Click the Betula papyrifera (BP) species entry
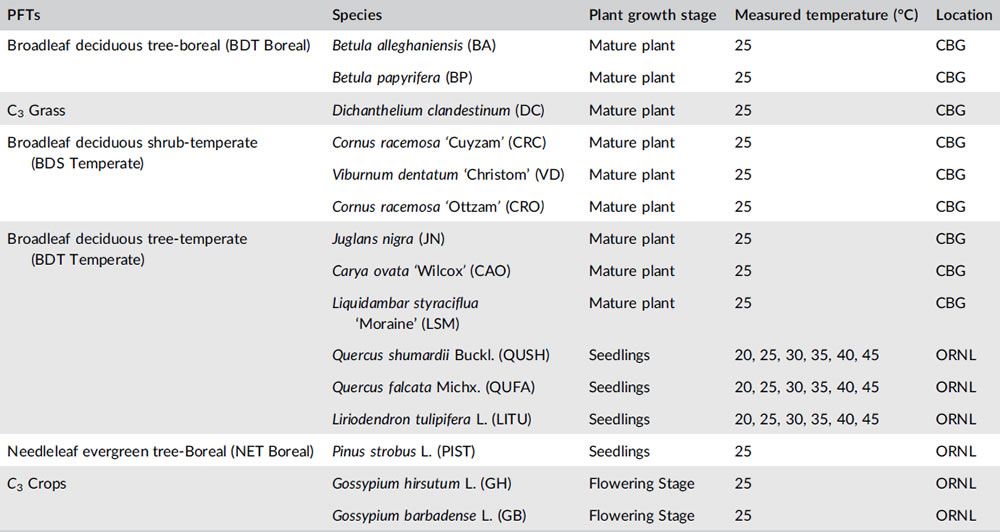The image size is (1000, 532). tap(403, 78)
